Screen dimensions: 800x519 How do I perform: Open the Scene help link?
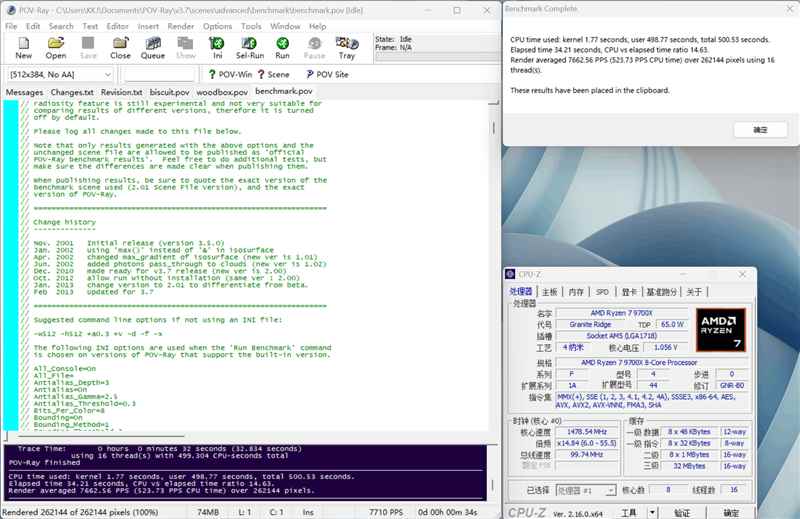[x=273, y=75]
